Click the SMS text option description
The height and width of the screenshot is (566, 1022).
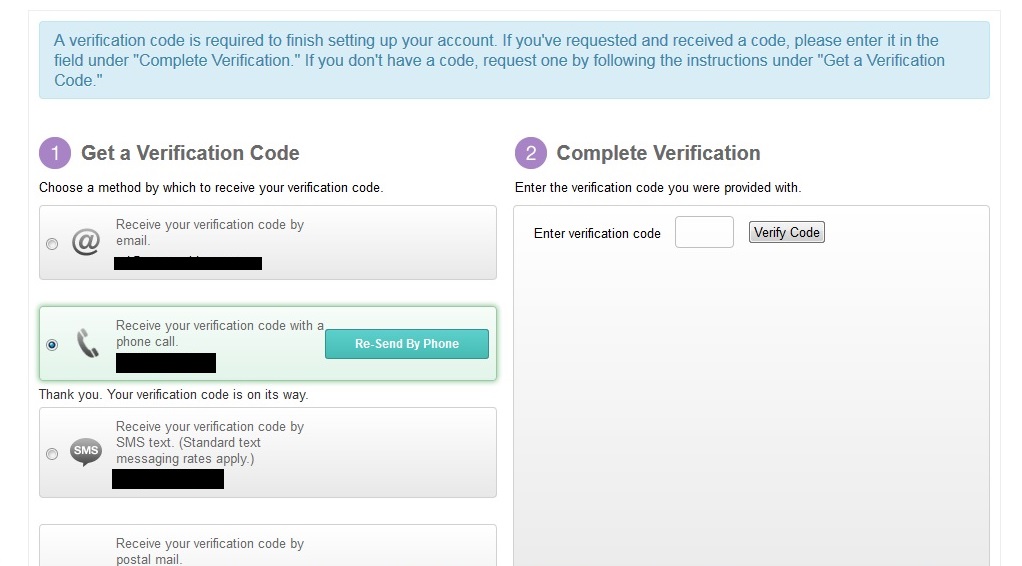[210, 442]
